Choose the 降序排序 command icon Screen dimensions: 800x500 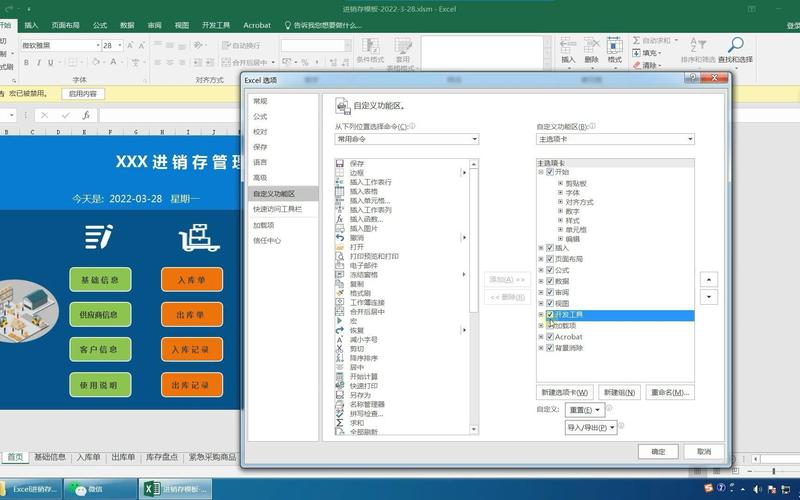click(339, 358)
